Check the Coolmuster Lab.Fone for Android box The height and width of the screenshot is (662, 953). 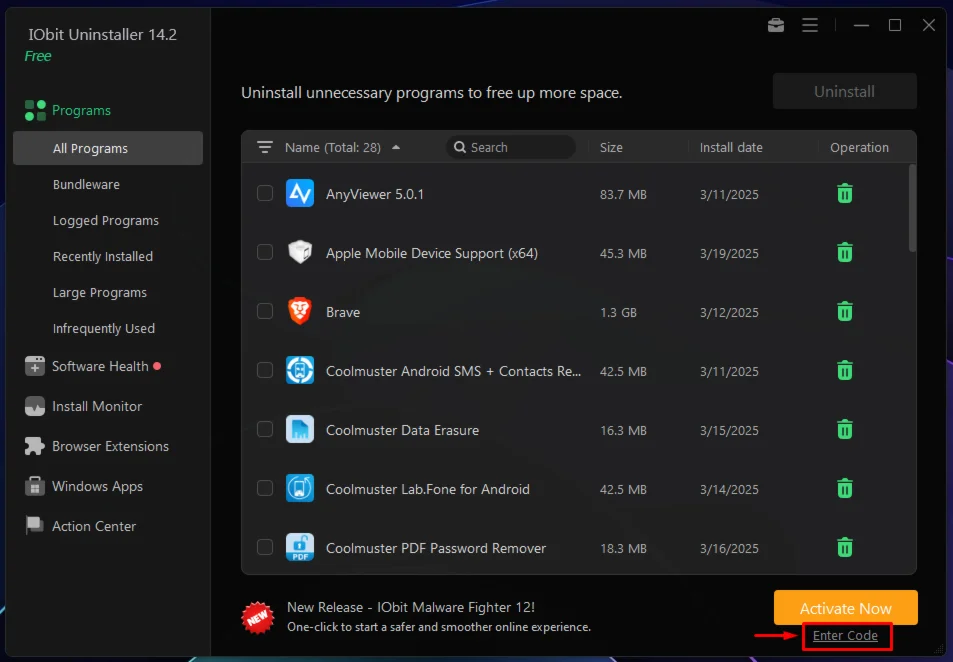coord(265,489)
